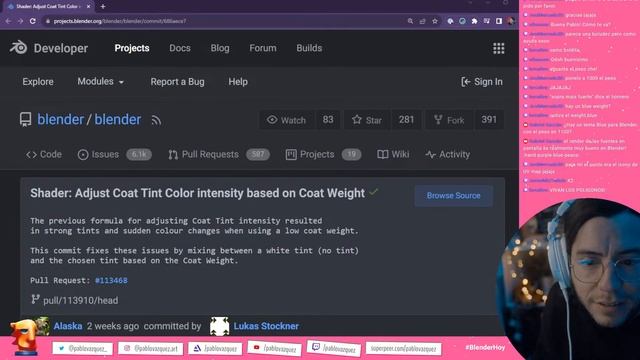The width and height of the screenshot is (640, 360).
Task: Switch to the Wiki tab
Action: (x=393, y=155)
